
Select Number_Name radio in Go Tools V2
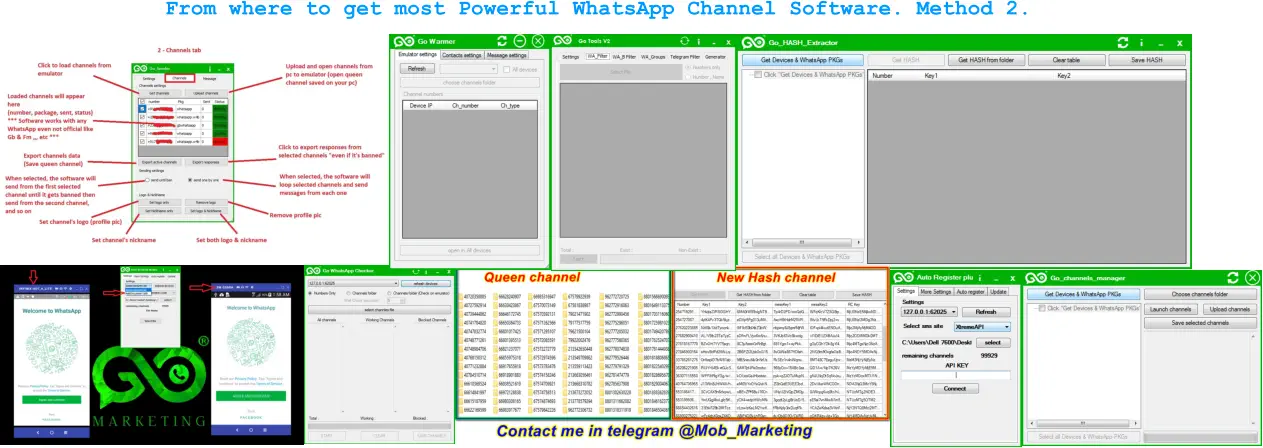[x=687, y=77]
